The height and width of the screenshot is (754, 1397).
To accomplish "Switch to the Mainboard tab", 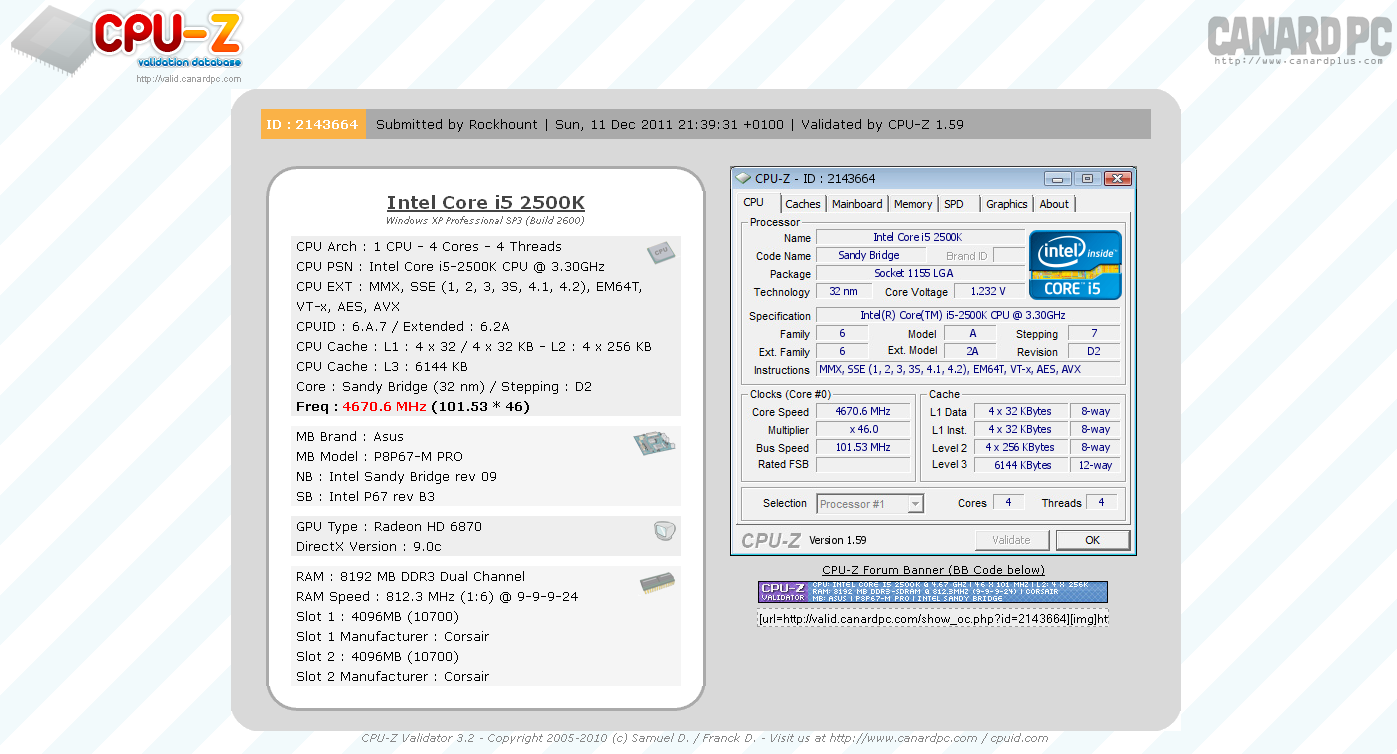I will [858, 204].
